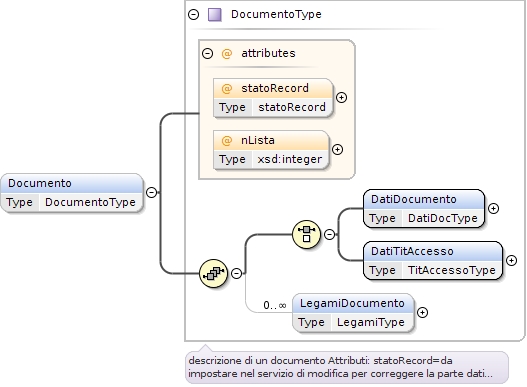
Task: Click the attributes group label
Action: click(268, 53)
